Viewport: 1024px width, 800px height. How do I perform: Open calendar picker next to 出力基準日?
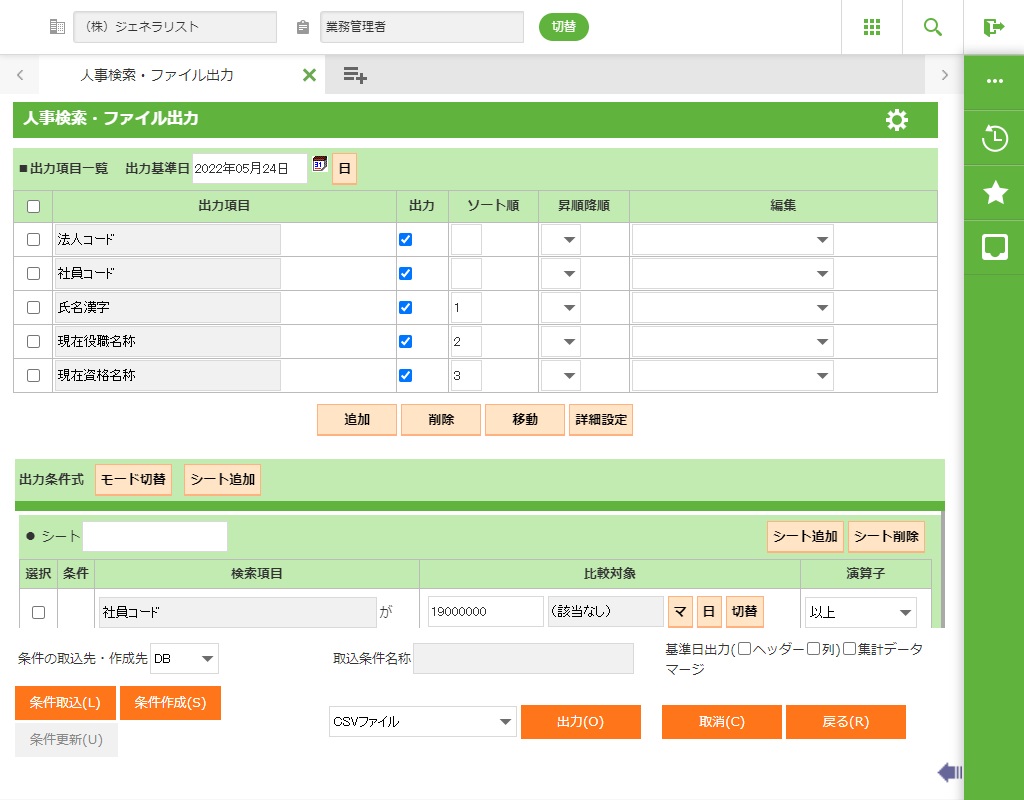320,165
